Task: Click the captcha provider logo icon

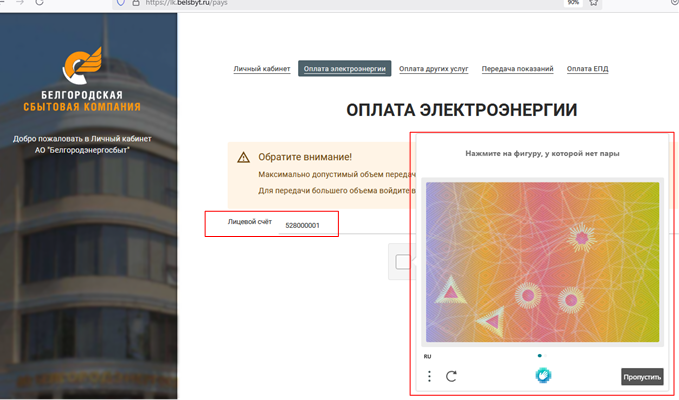Action: 543,376
